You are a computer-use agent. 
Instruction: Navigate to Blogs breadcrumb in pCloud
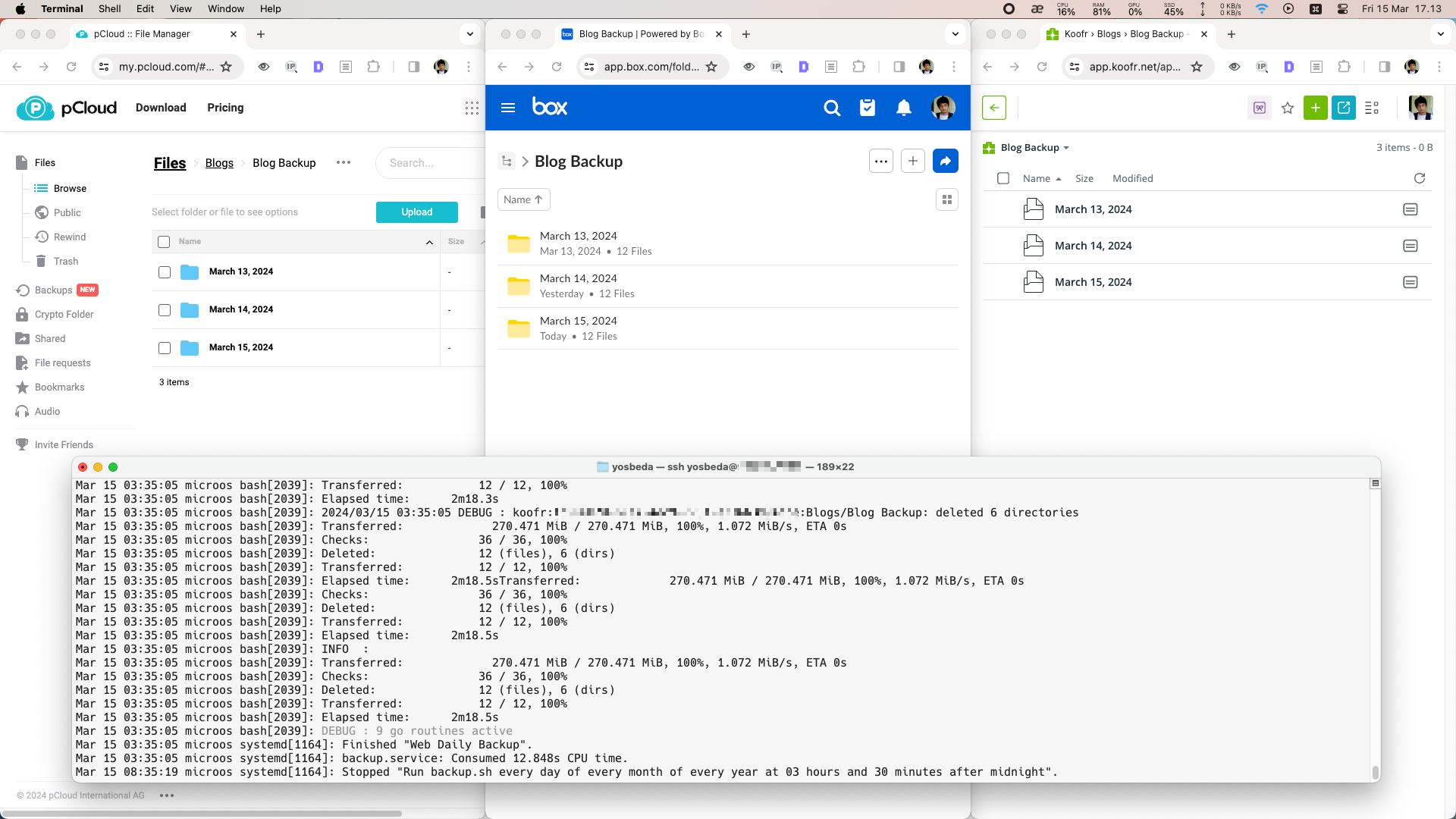[219, 162]
